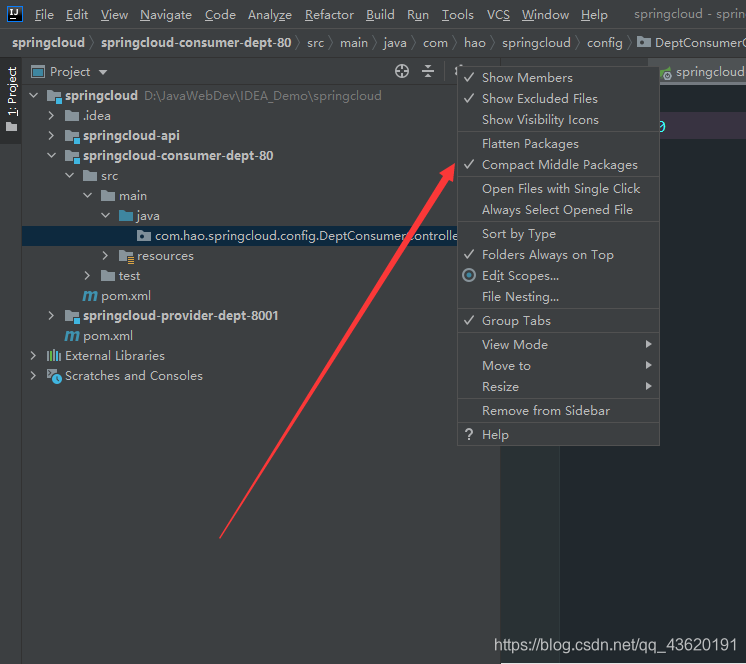746x664 pixels.
Task: Disable Compact Middle Packages
Action: 558,165
